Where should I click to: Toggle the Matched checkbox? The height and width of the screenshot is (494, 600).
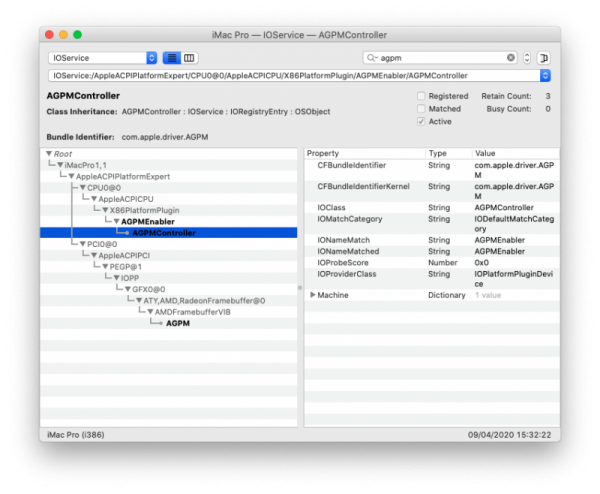coord(421,109)
